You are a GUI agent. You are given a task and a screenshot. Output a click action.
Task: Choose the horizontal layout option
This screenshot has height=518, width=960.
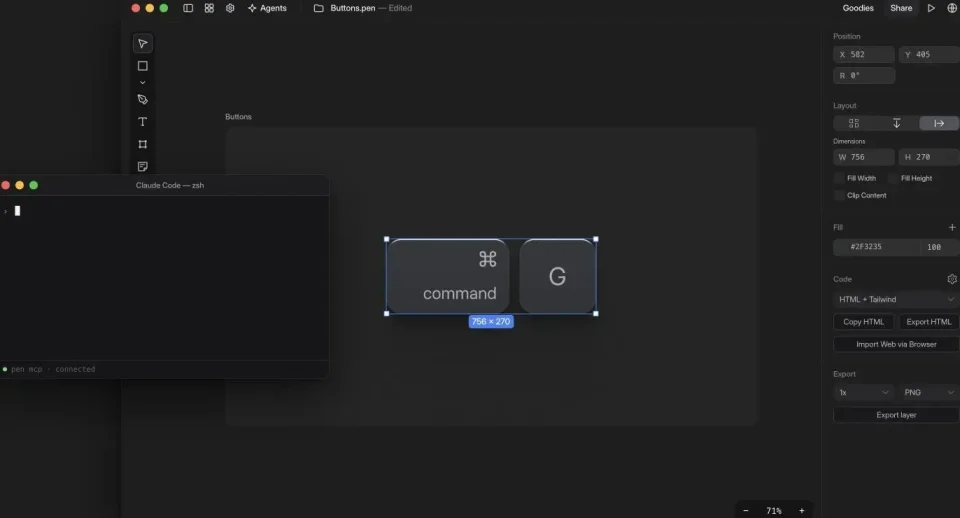(939, 123)
